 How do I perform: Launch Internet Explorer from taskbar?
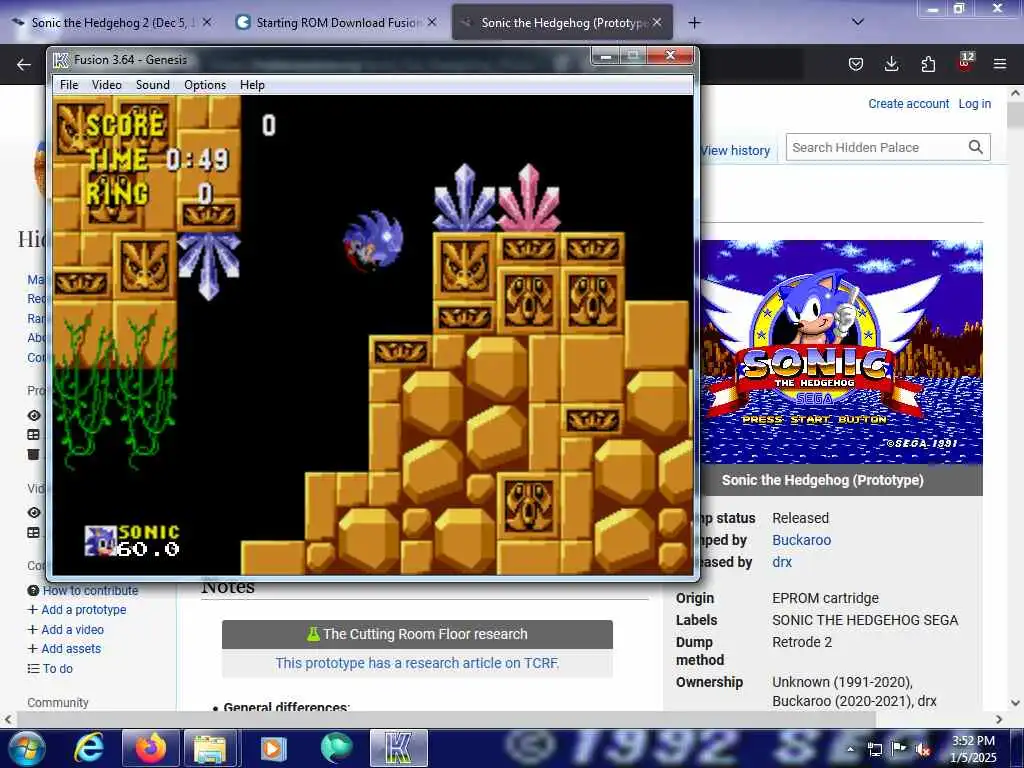click(x=89, y=748)
